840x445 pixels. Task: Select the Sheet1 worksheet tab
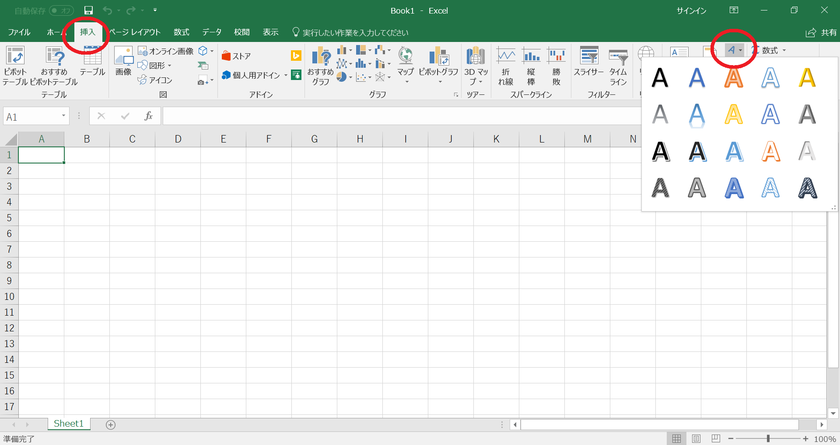point(69,424)
